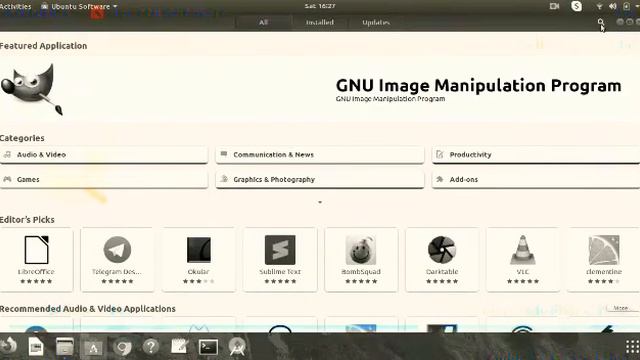The width and height of the screenshot is (640, 360).
Task: Click the Sublime Text name label
Action: (280, 271)
